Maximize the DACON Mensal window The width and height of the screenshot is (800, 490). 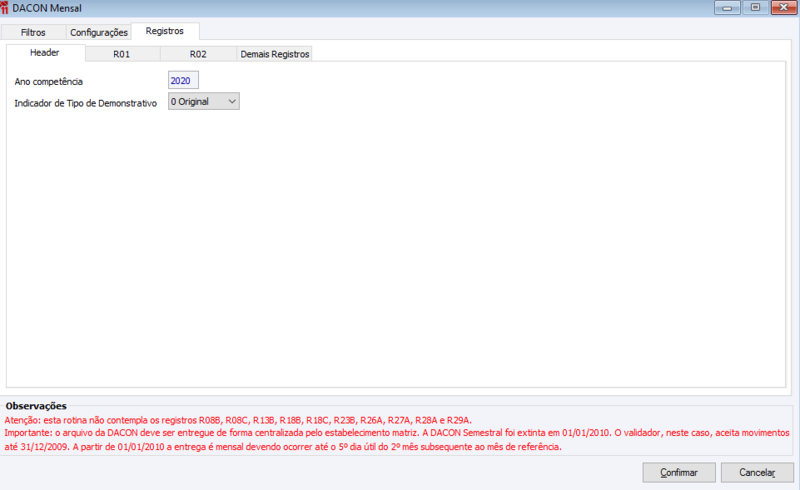(x=756, y=8)
